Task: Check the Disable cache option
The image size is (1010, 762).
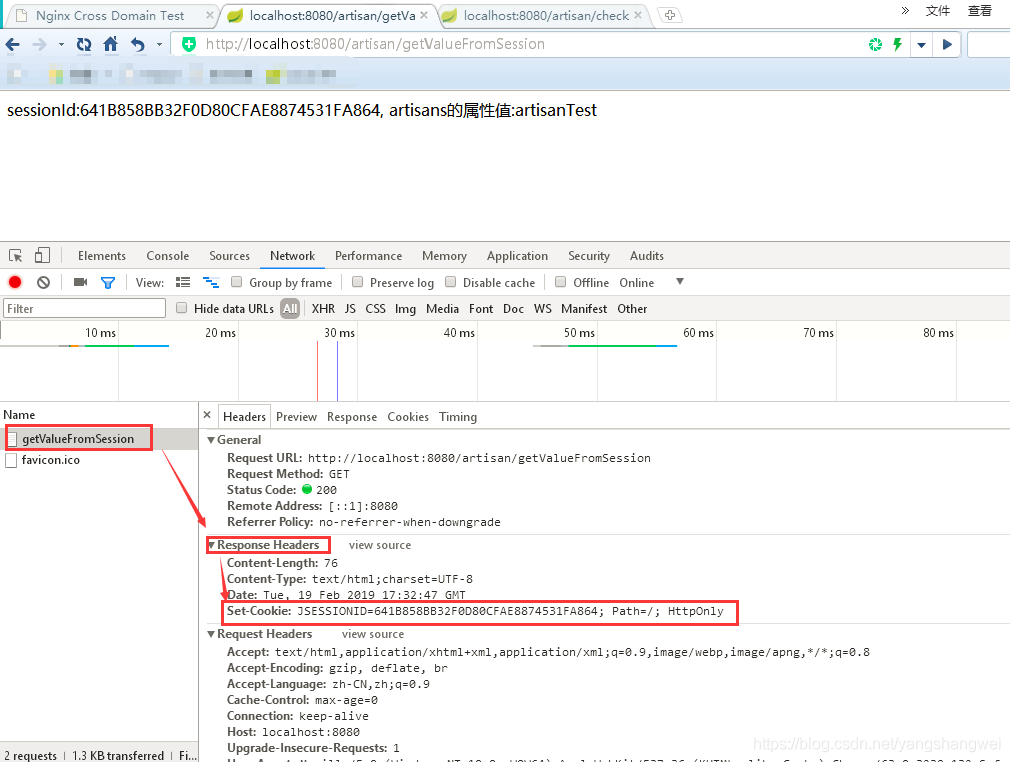Action: (451, 283)
